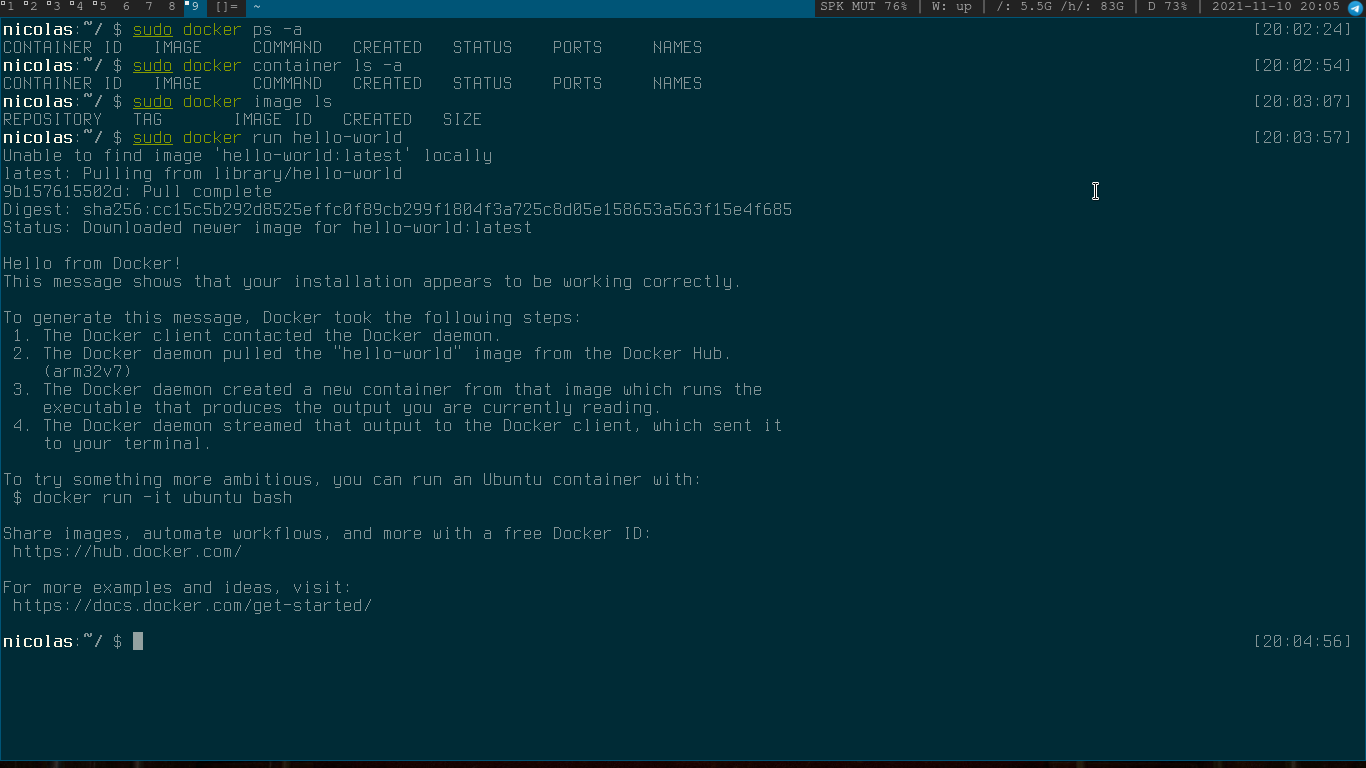Click the 'sudo docker container ls -a' command
Screen dimensions: 1366x768
267,66
